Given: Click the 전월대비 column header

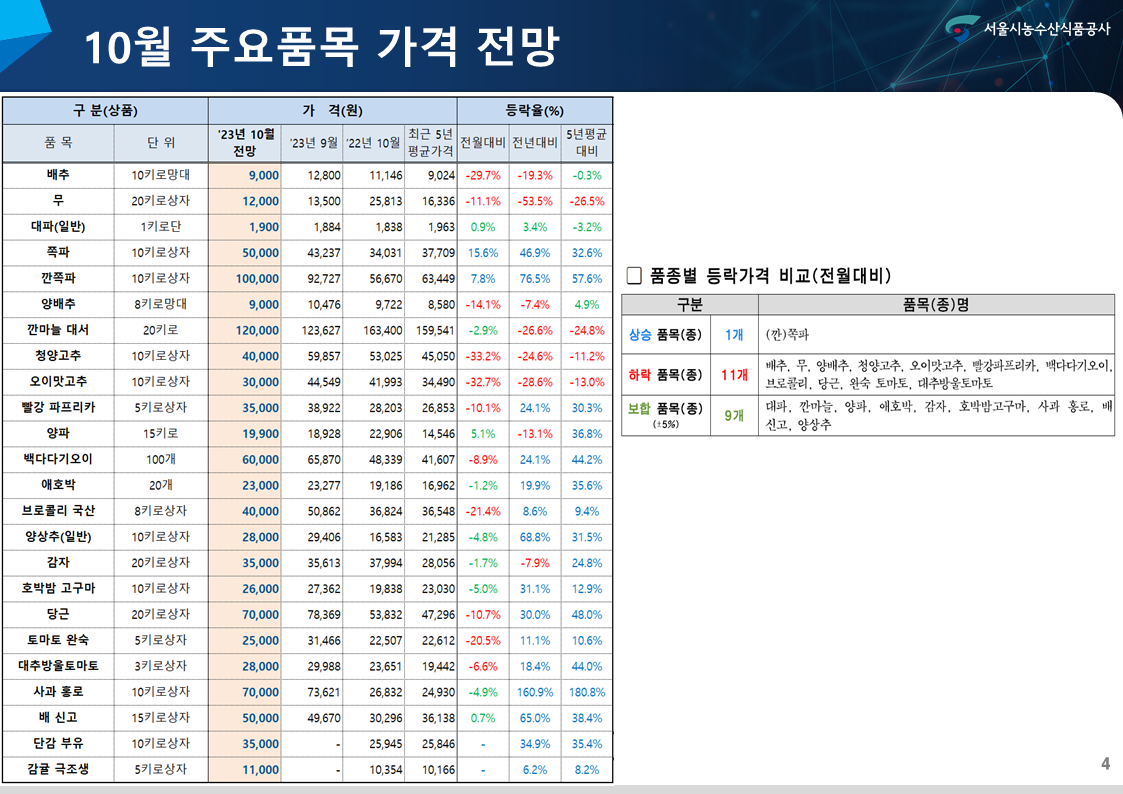Looking at the screenshot, I should point(483,143).
